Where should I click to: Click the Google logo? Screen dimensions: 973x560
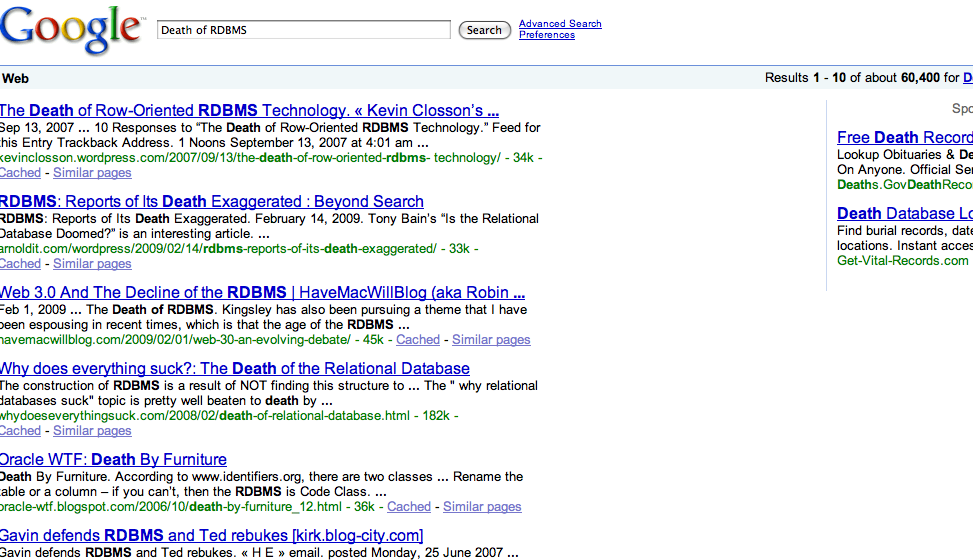pos(71,30)
